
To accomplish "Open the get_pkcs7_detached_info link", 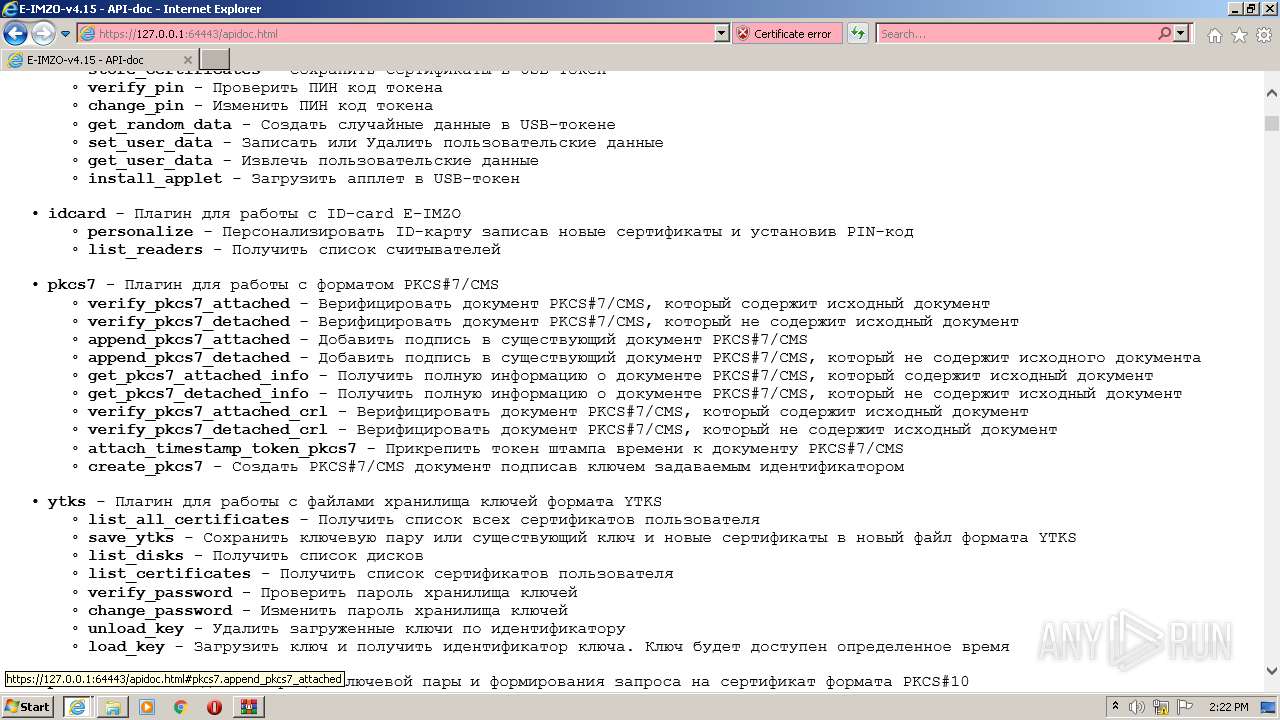I will point(198,394).
